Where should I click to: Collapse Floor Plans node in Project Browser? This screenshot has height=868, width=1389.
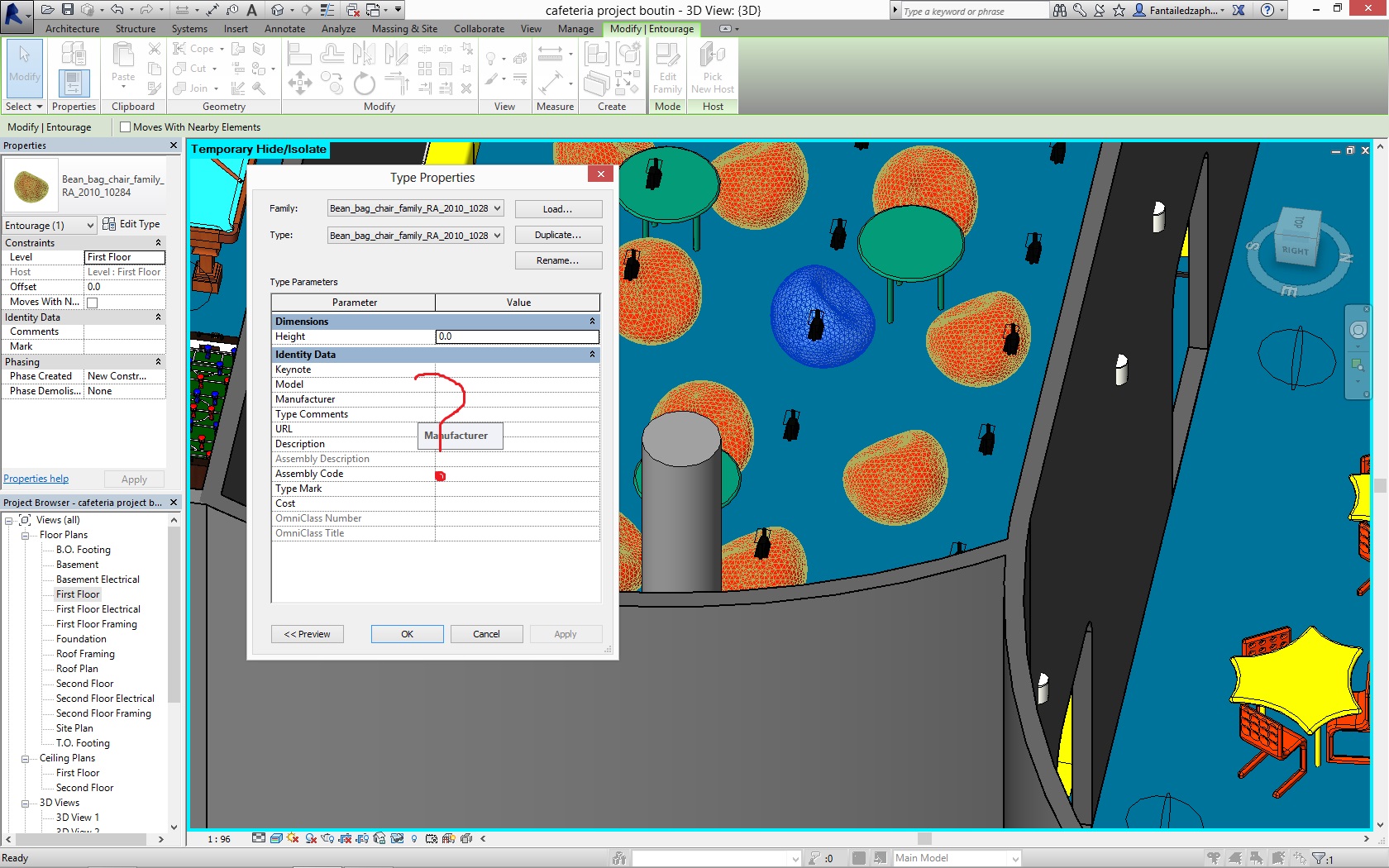25,536
